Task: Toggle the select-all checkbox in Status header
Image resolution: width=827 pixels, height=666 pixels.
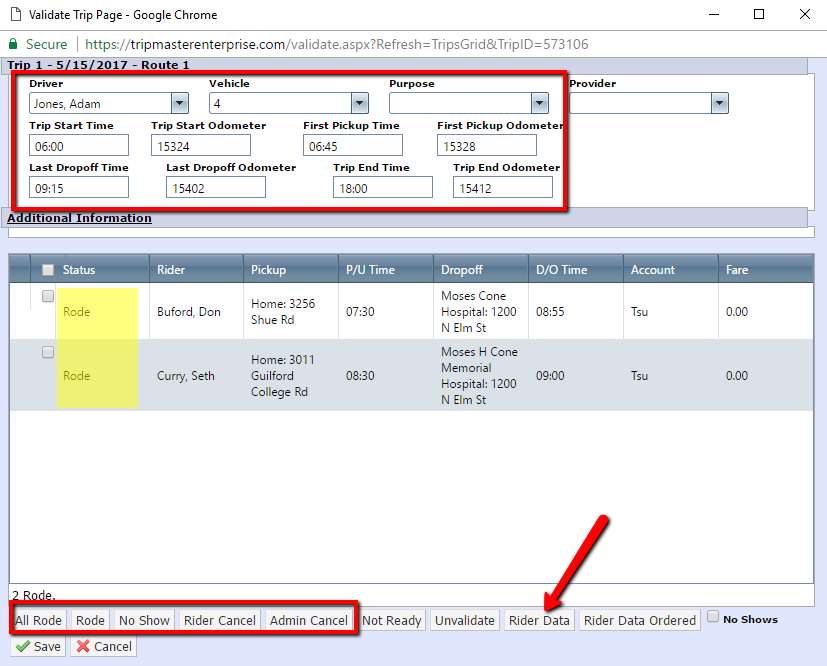Action: [48, 270]
